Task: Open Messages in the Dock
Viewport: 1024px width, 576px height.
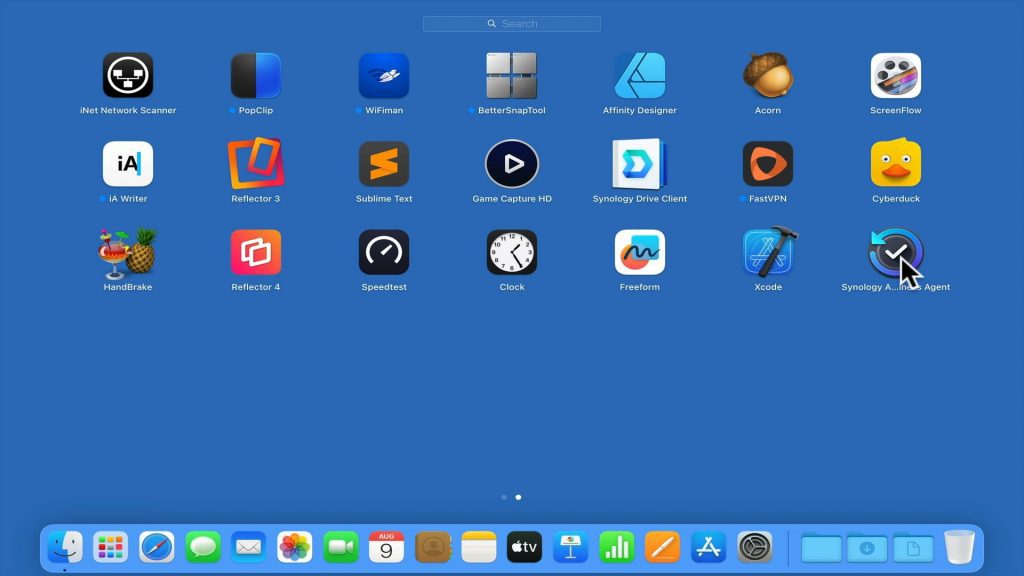Action: point(203,547)
